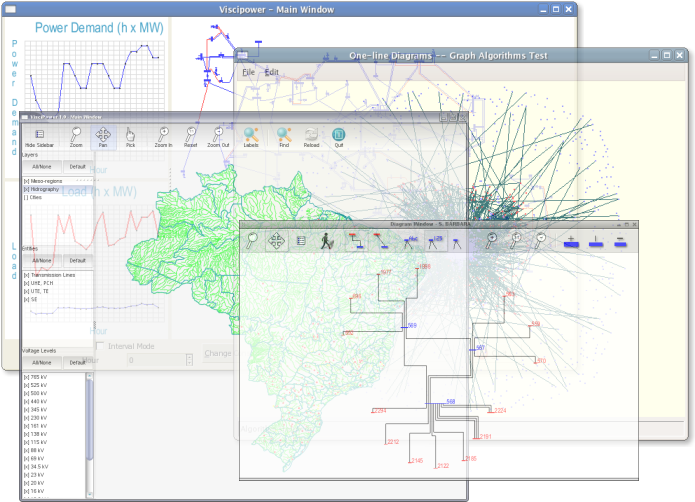Click node label 2191 in diagram
Screen dimensions: 695x502
[485, 437]
